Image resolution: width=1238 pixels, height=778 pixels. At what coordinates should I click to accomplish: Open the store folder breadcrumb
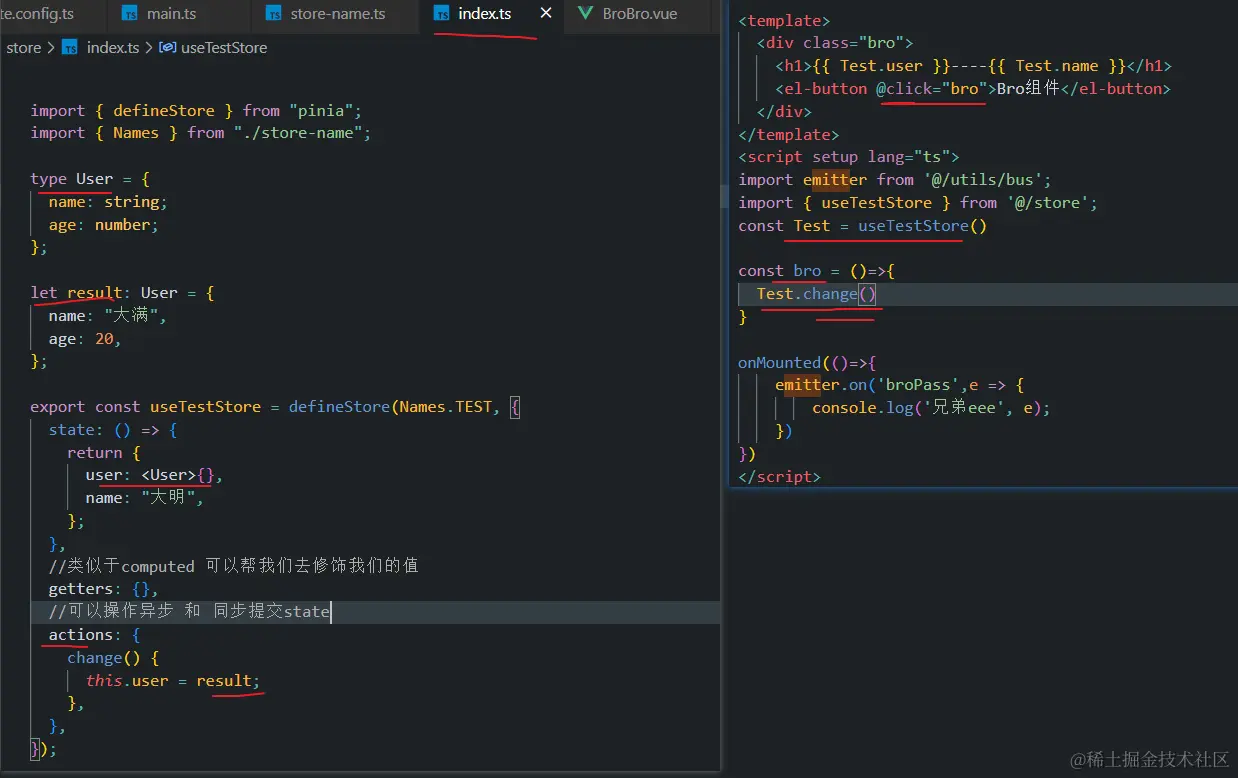[x=24, y=47]
